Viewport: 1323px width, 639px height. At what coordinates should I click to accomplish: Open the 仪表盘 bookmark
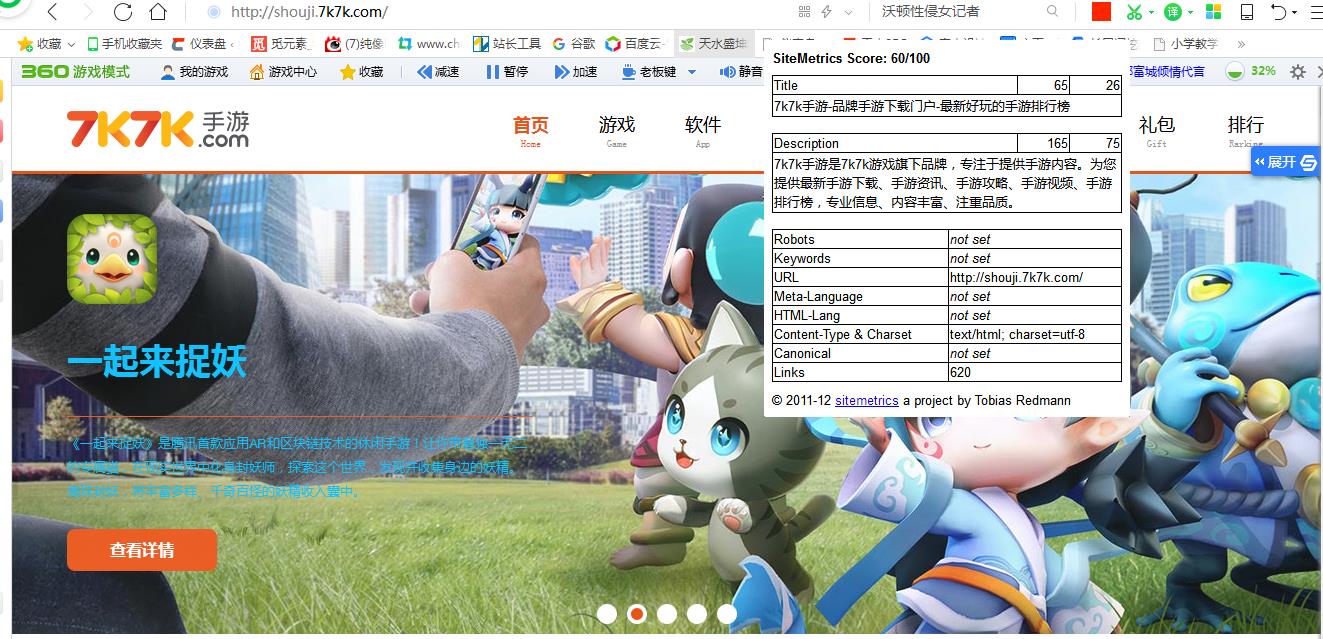204,44
